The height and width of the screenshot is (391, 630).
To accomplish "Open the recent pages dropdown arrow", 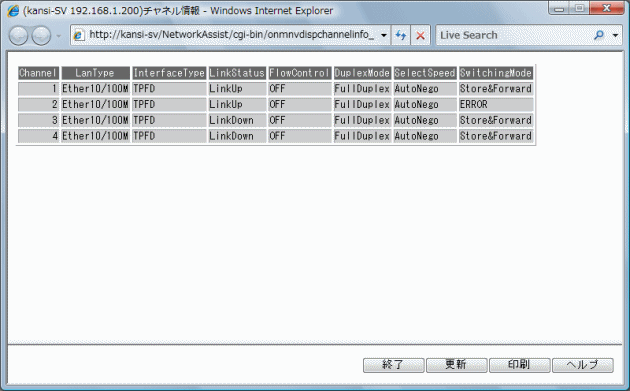I will tap(59, 36).
